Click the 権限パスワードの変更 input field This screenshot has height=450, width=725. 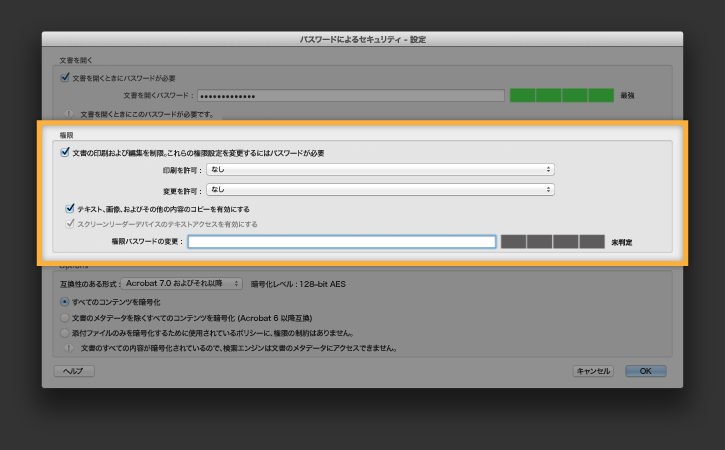pyautogui.click(x=342, y=241)
